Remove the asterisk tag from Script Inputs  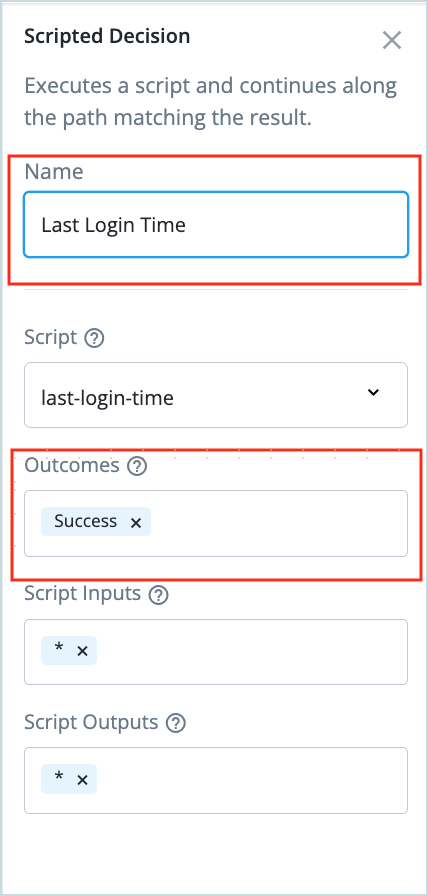pyautogui.click(x=82, y=651)
